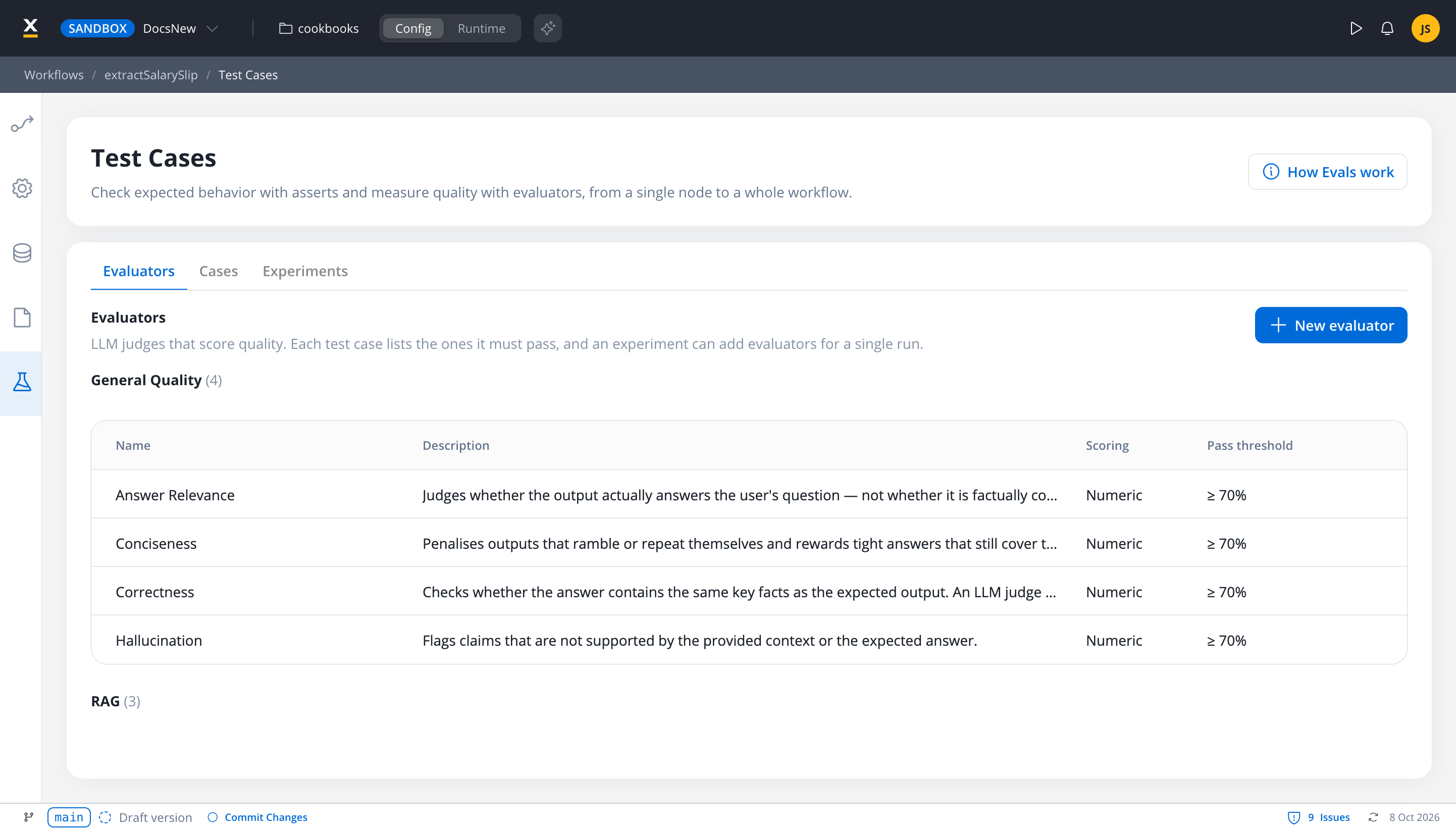Click the 9 Issues label

[x=1329, y=817]
